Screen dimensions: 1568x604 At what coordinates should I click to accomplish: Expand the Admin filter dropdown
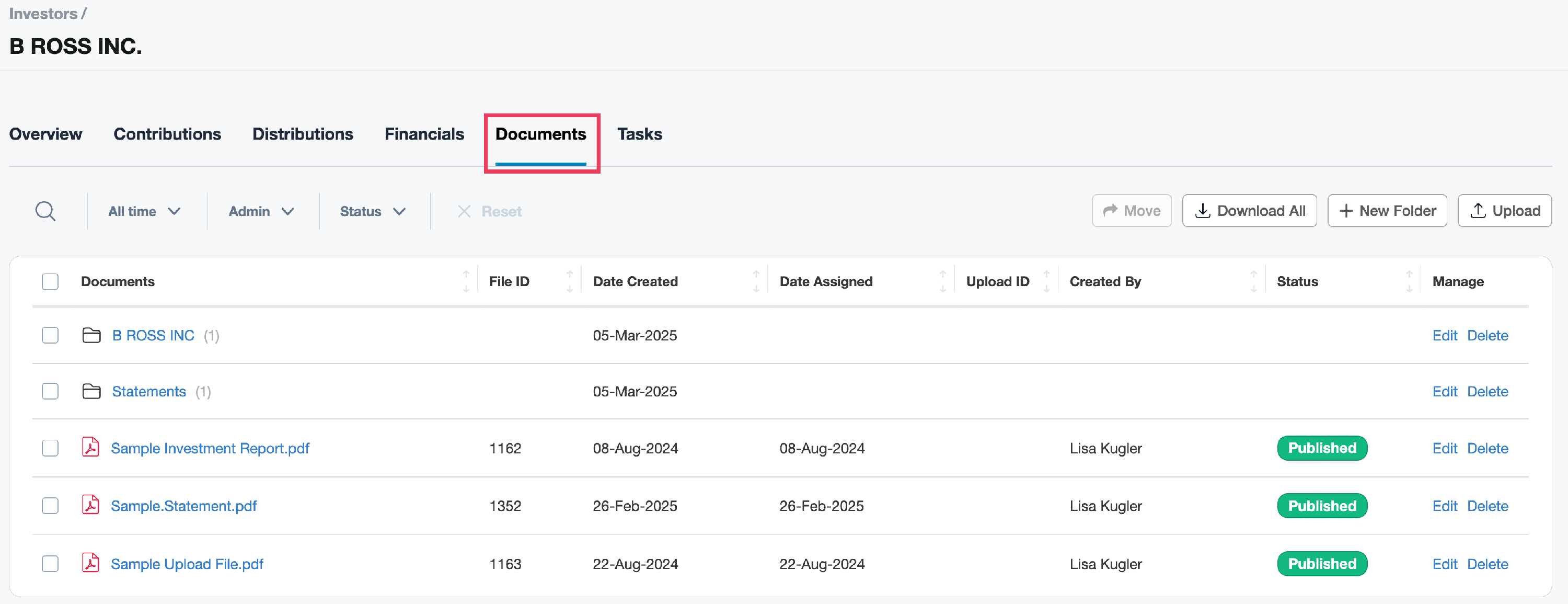[x=262, y=211]
